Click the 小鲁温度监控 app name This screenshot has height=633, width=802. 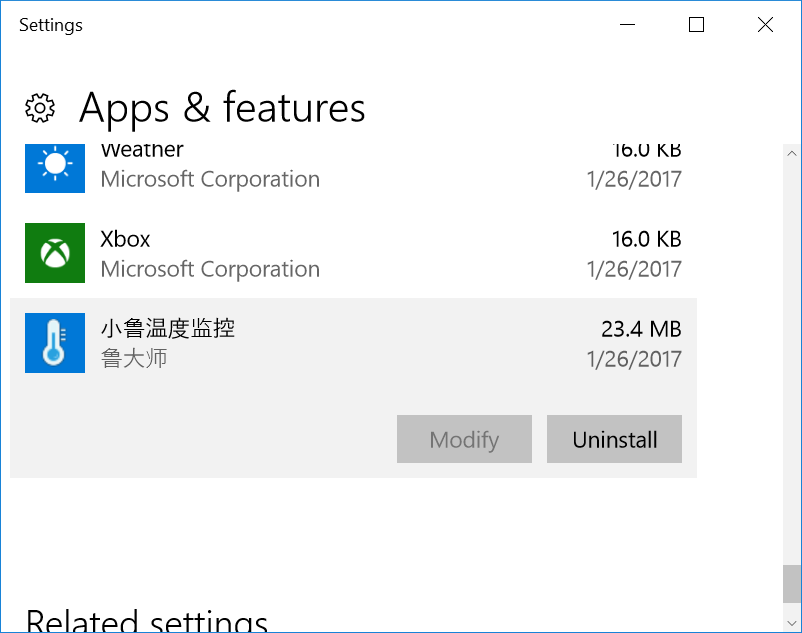click(x=168, y=329)
